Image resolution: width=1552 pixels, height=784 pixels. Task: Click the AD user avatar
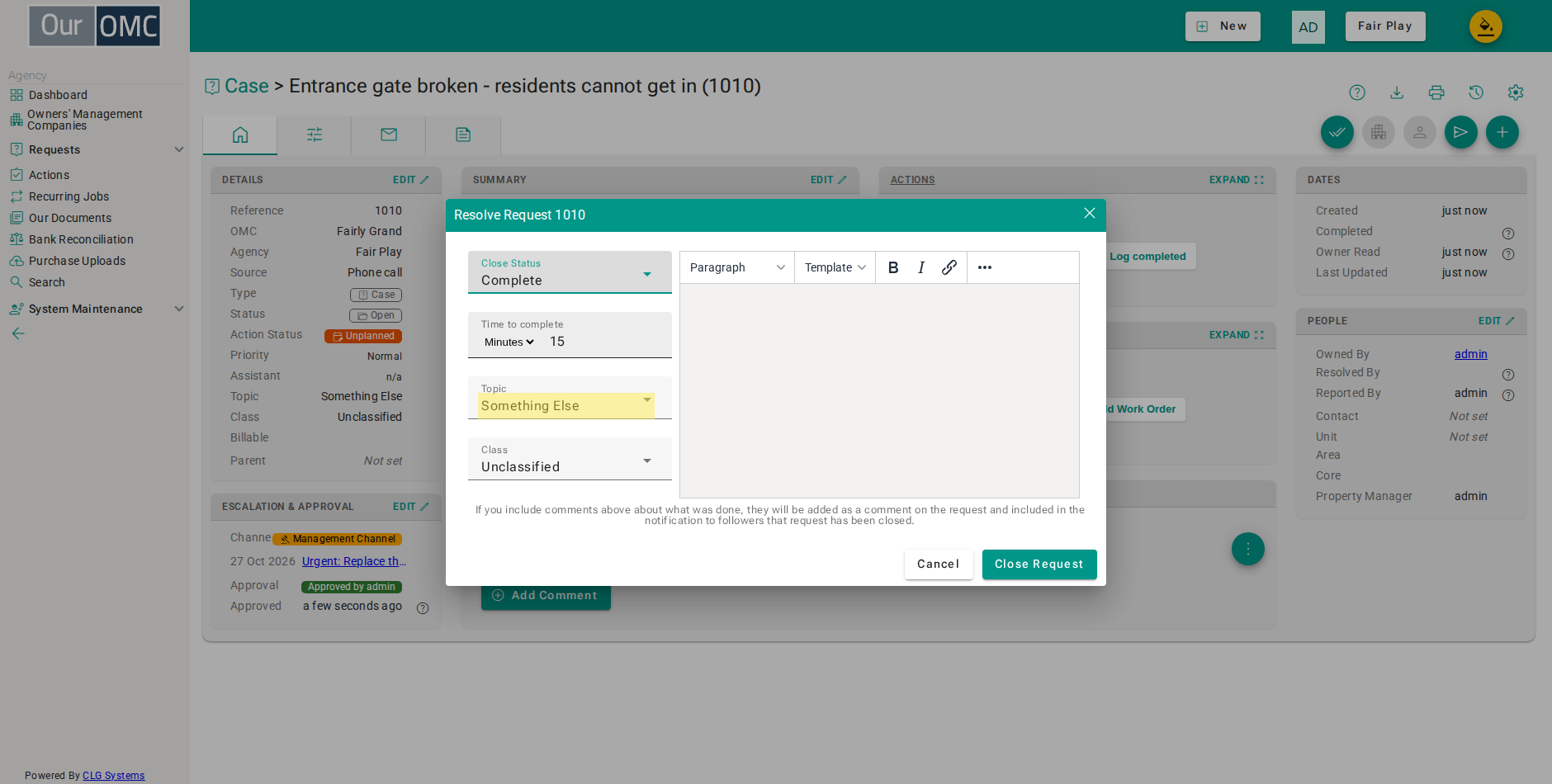(x=1308, y=27)
